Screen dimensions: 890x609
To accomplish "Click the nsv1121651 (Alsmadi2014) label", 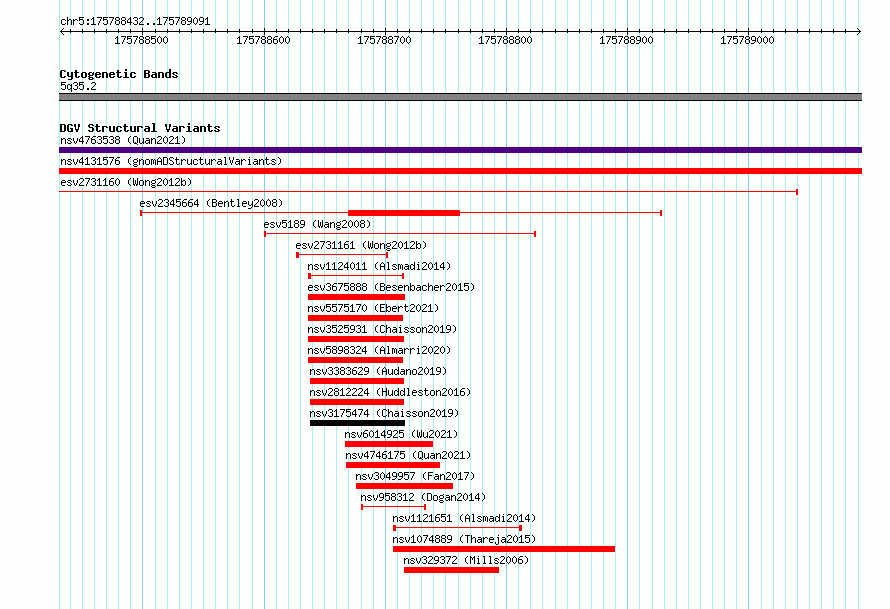I will [x=464, y=518].
